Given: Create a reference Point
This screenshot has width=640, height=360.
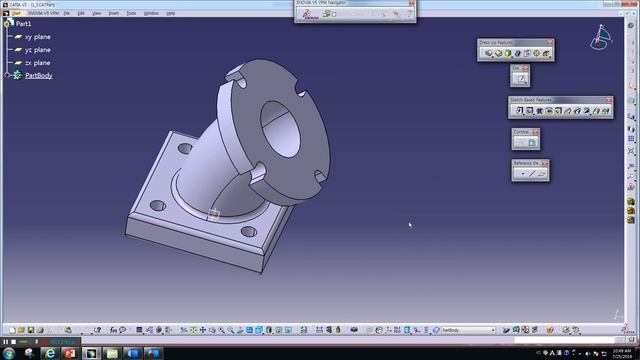Looking at the screenshot, I should pos(522,174).
